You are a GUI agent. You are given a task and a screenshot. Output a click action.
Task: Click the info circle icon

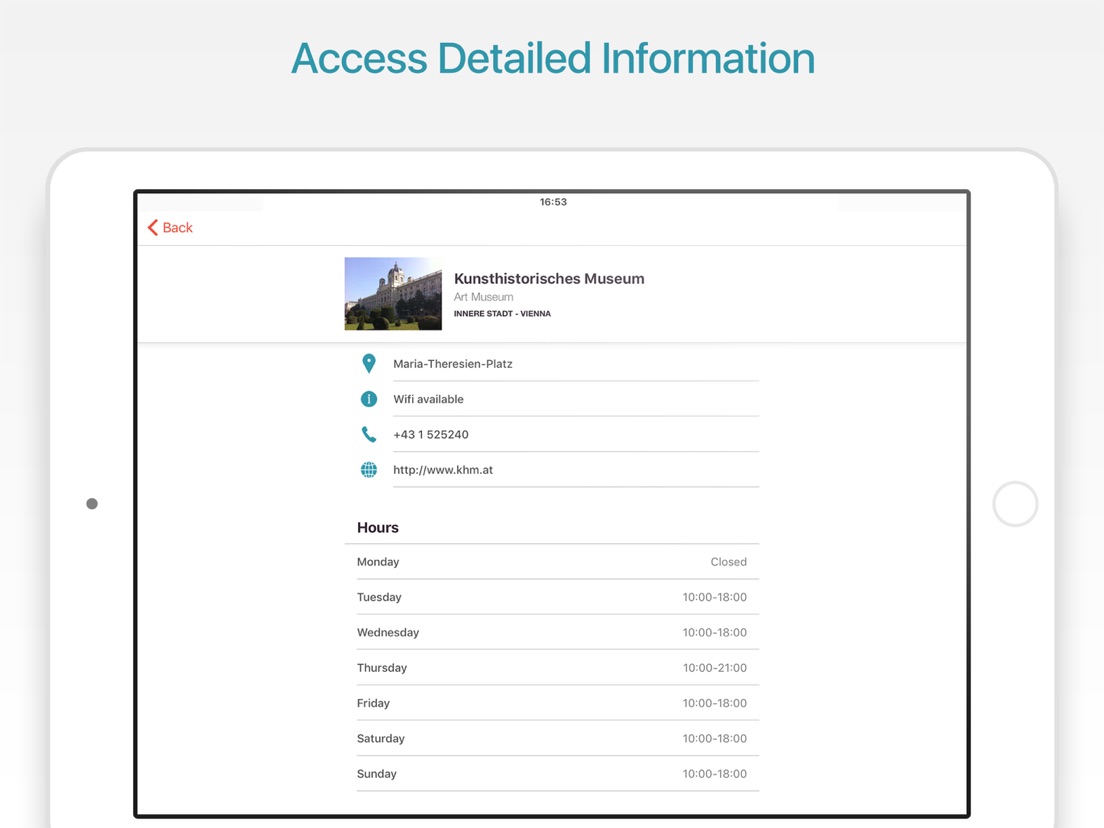click(368, 399)
